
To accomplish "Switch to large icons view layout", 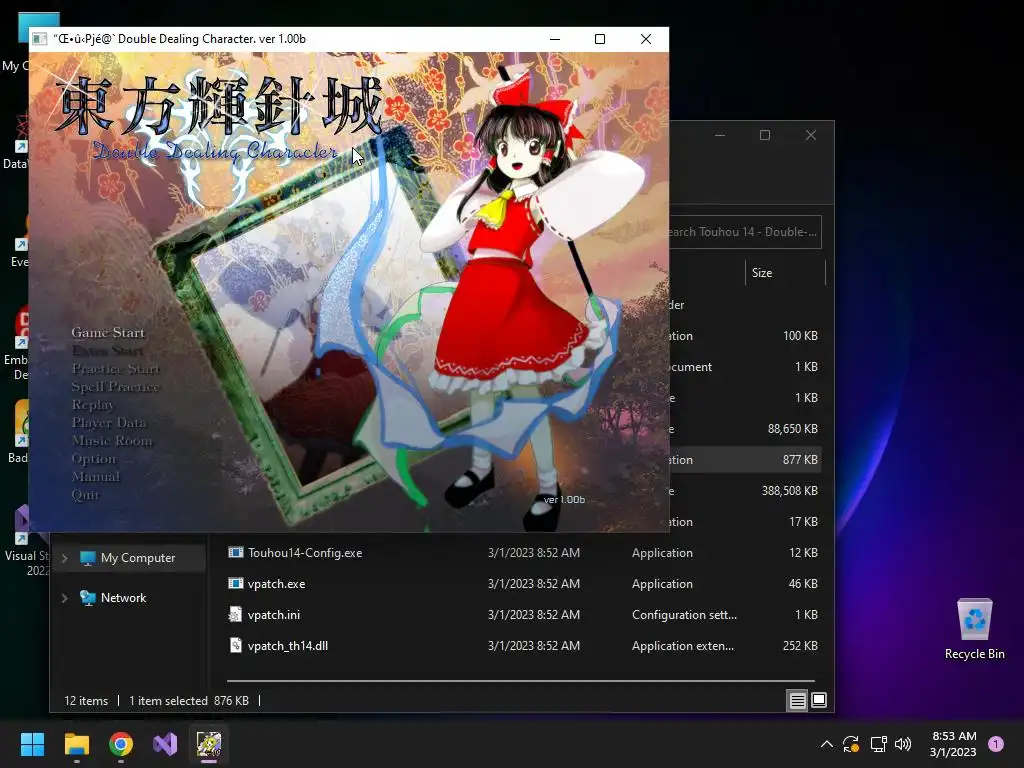I will tap(819, 701).
